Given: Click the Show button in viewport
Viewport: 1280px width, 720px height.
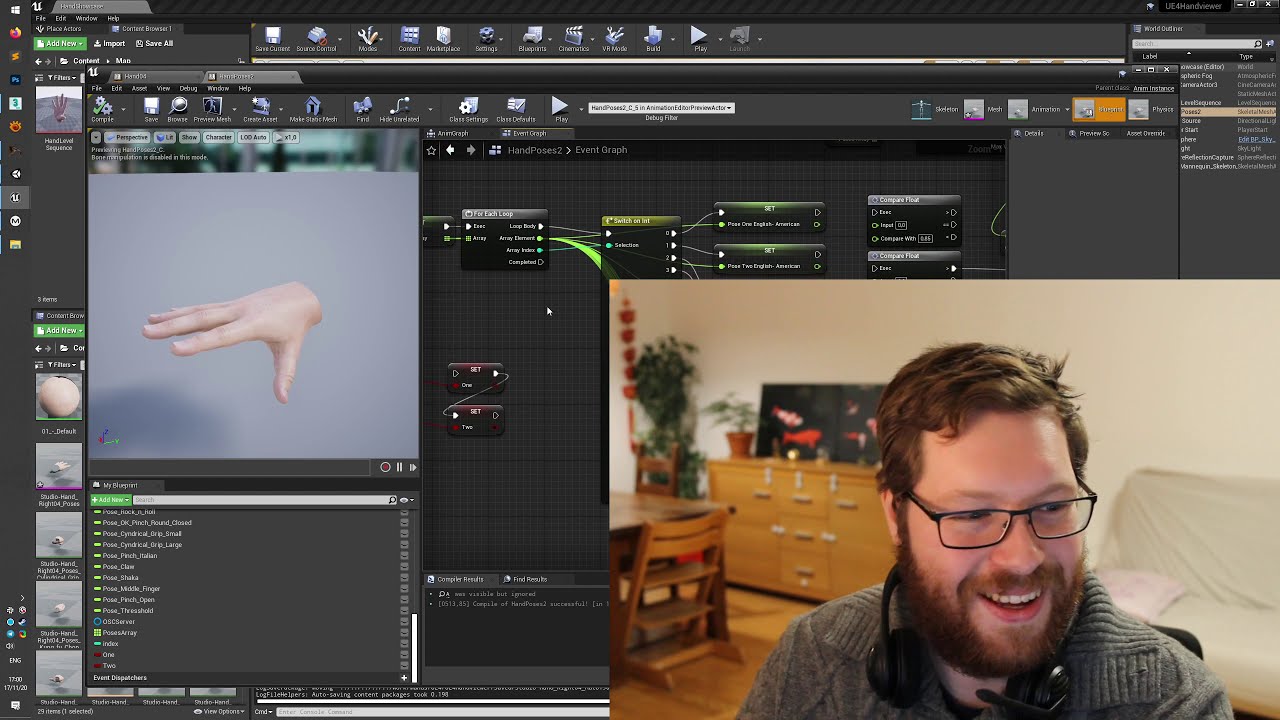Looking at the screenshot, I should (189, 137).
